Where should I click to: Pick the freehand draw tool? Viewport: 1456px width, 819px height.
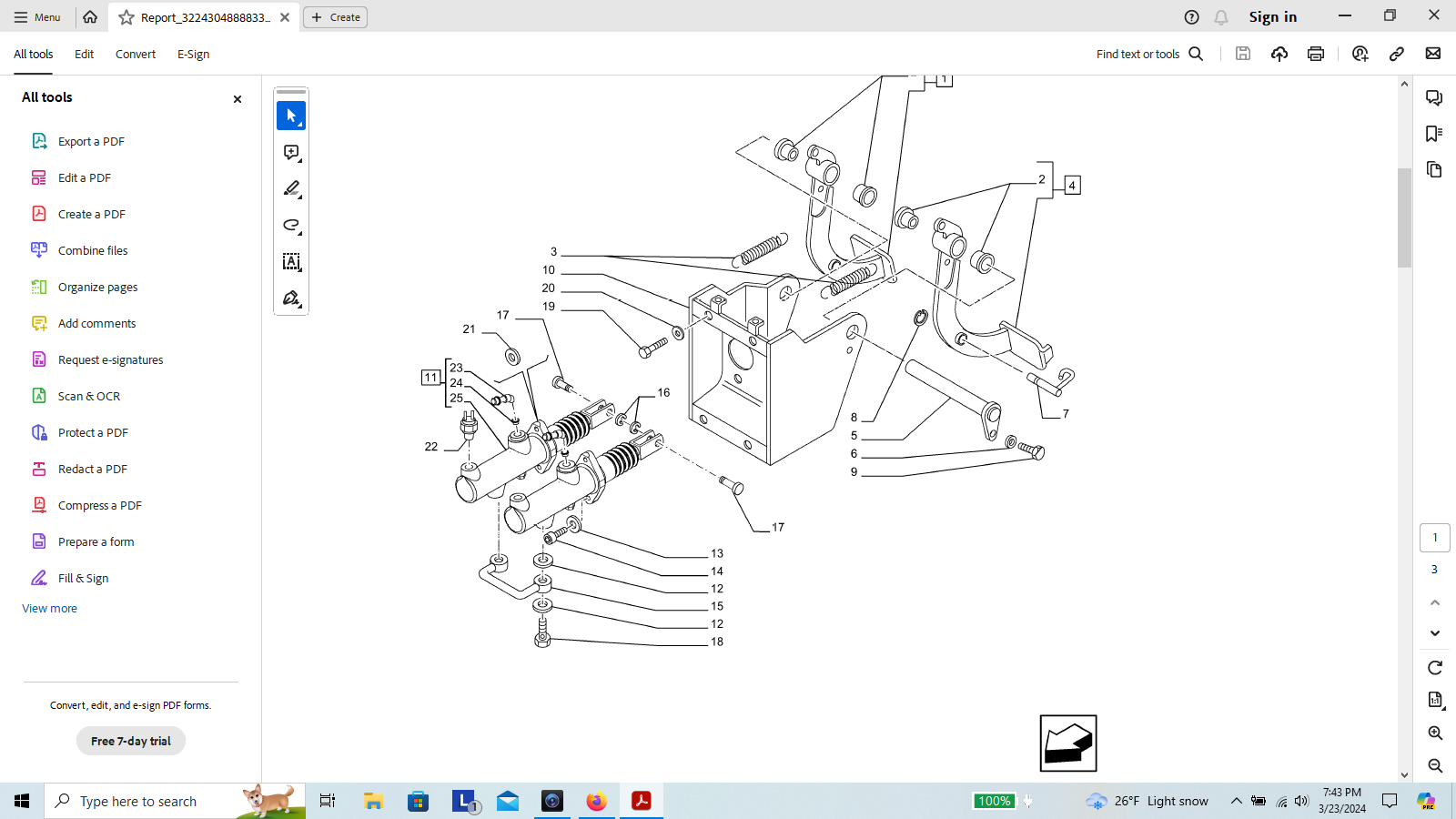[291, 225]
